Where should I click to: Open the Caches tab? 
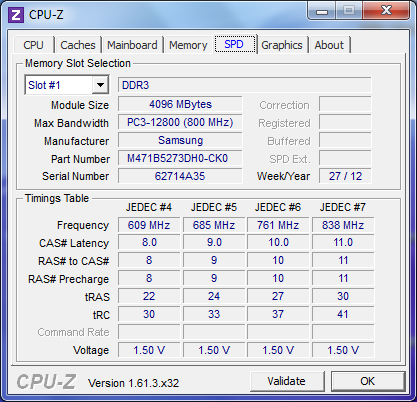pyautogui.click(x=78, y=45)
